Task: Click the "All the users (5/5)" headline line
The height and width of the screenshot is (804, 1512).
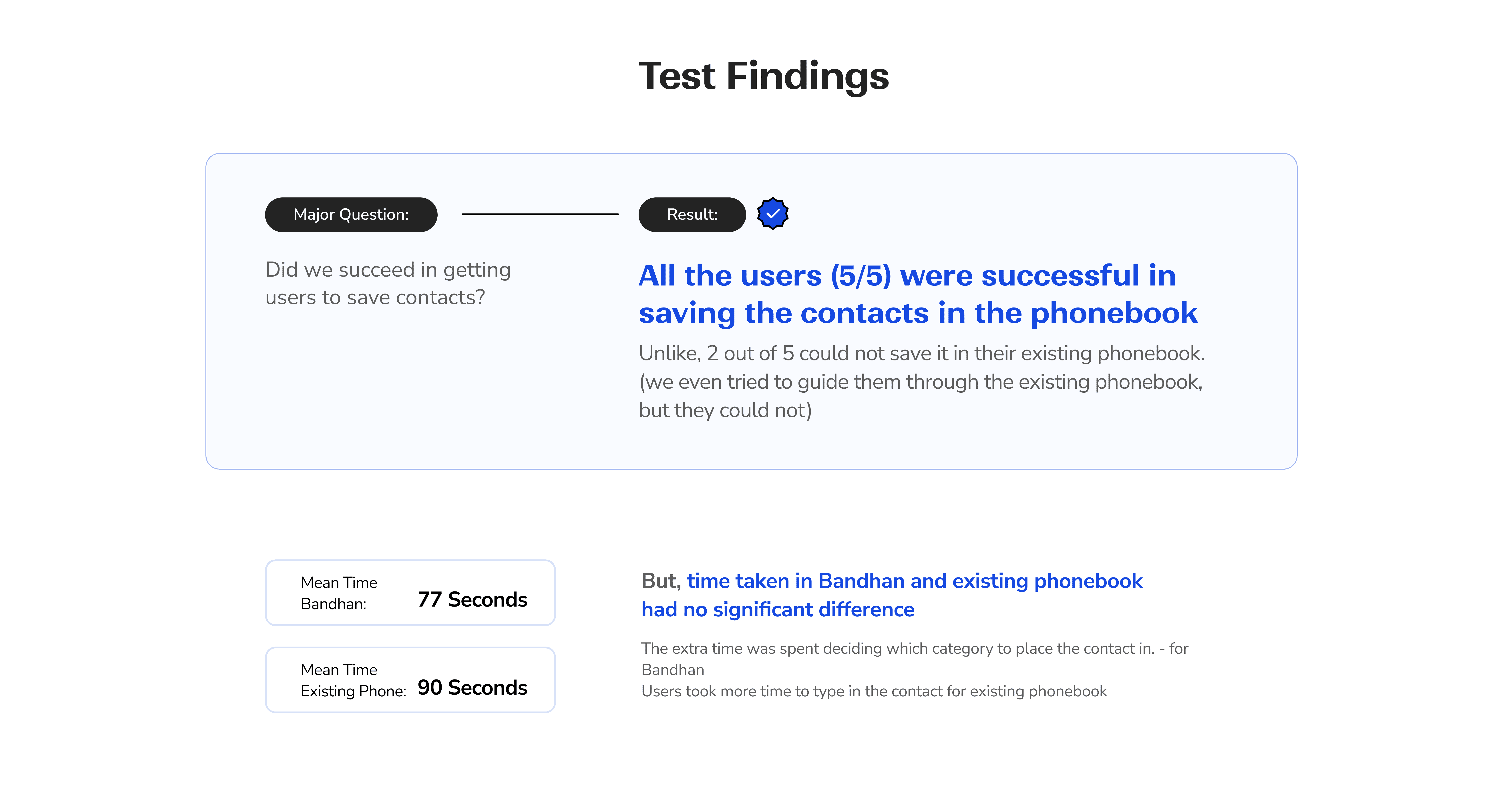Action: pos(907,276)
